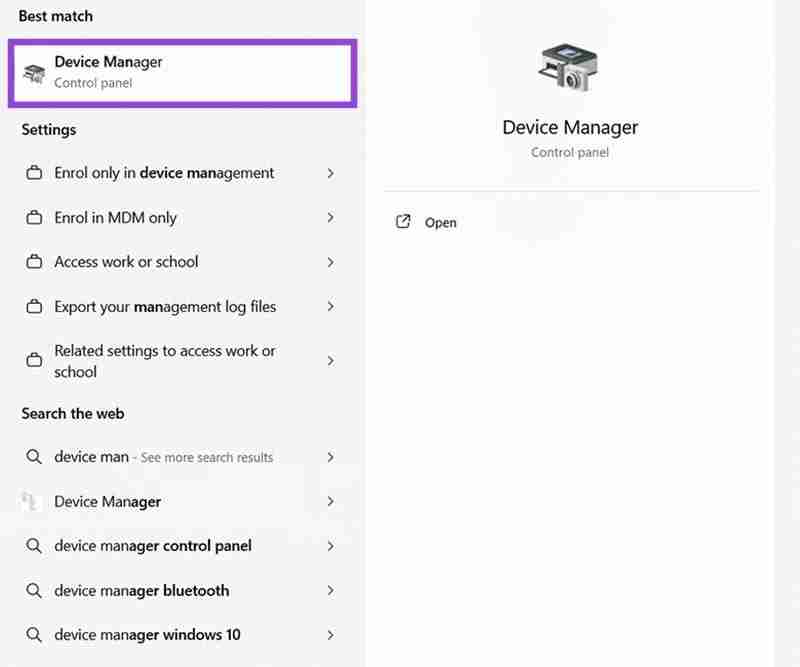Select 'device manager windows 10' suggestion
This screenshot has width=800, height=667.
183,634
